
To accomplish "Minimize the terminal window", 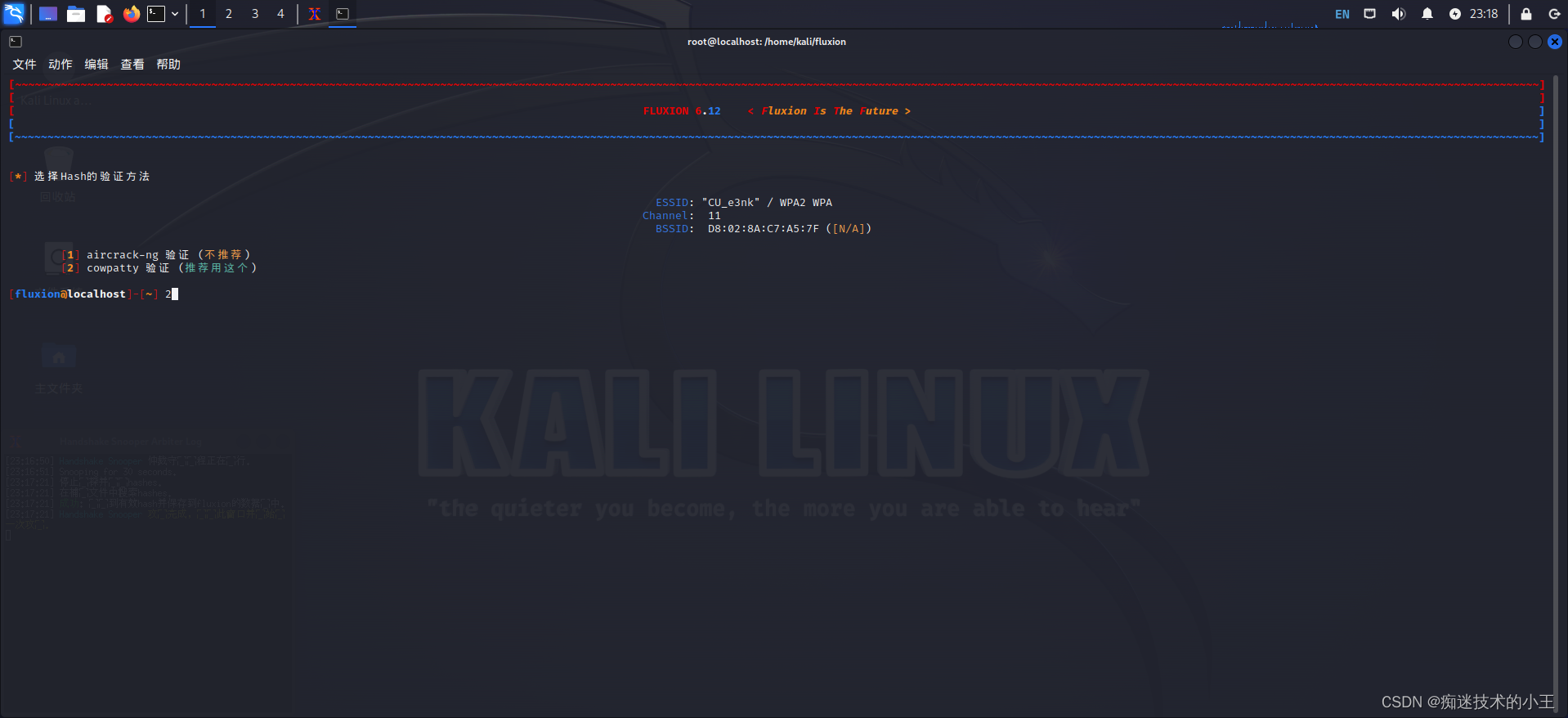I will click(x=1516, y=42).
